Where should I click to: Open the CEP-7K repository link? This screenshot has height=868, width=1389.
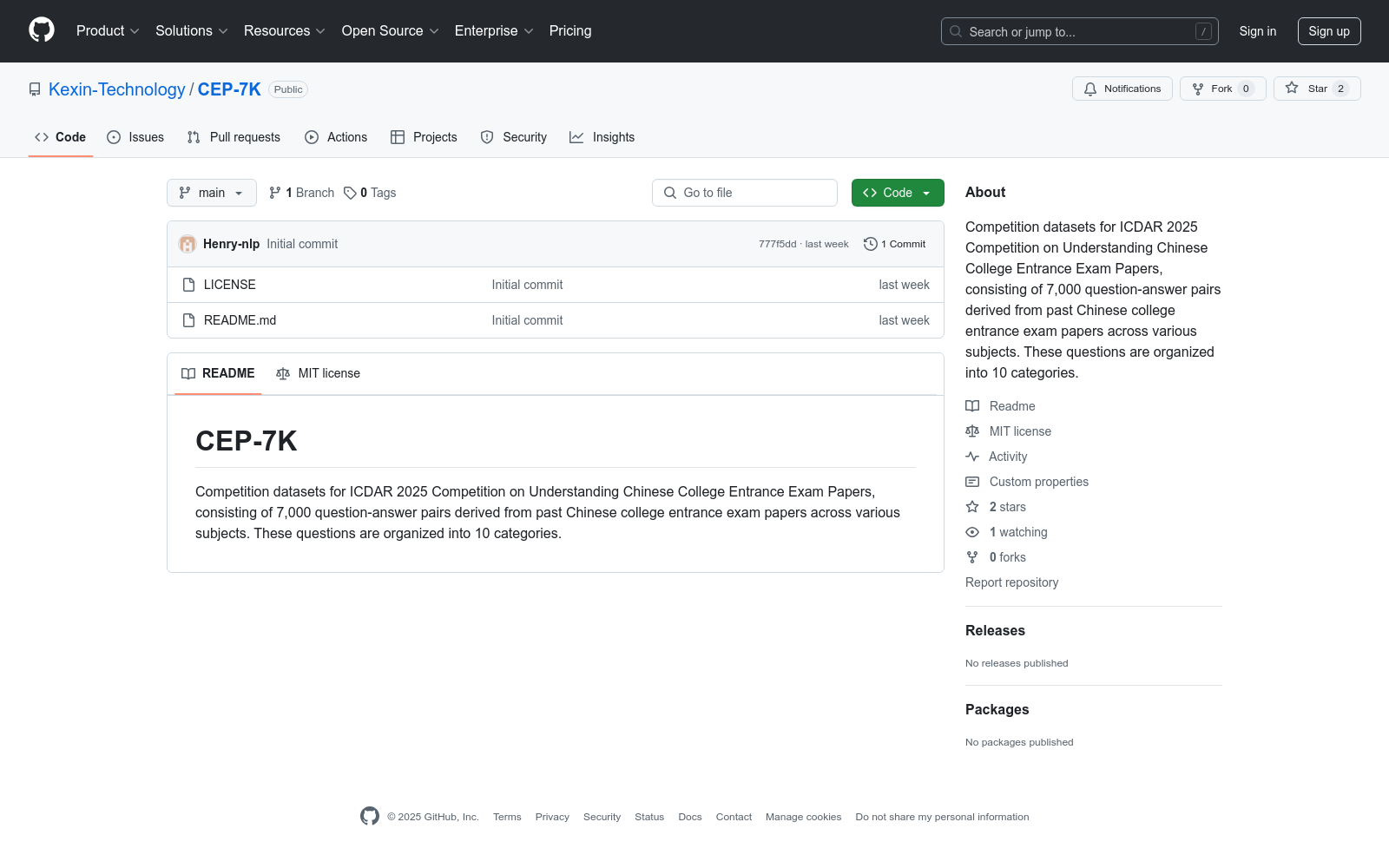point(229,89)
